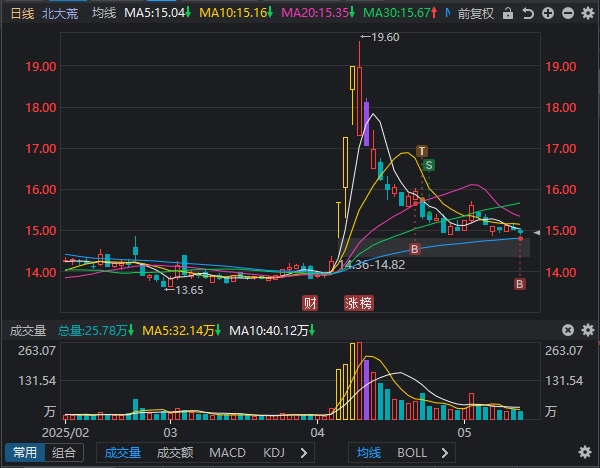Close the volume indicator panel

point(566,330)
